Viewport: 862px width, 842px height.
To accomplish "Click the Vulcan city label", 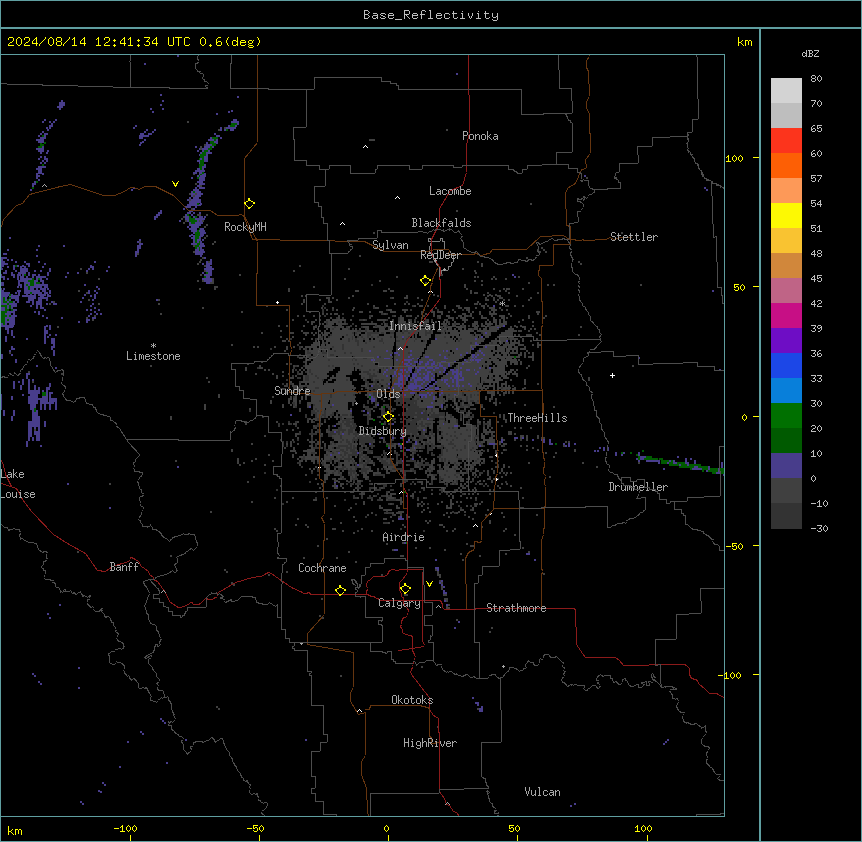I will click(542, 792).
